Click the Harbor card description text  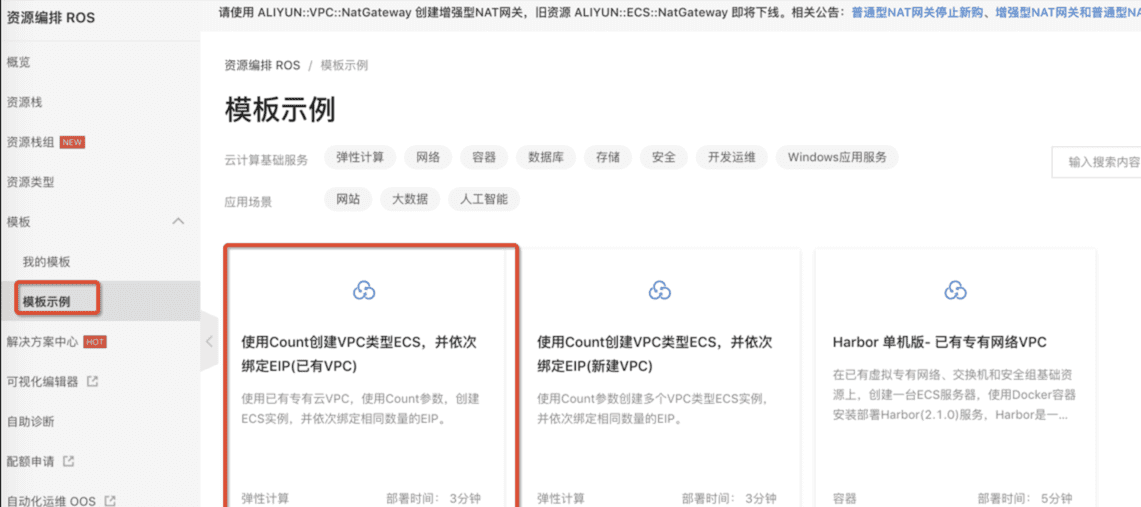tap(954, 396)
